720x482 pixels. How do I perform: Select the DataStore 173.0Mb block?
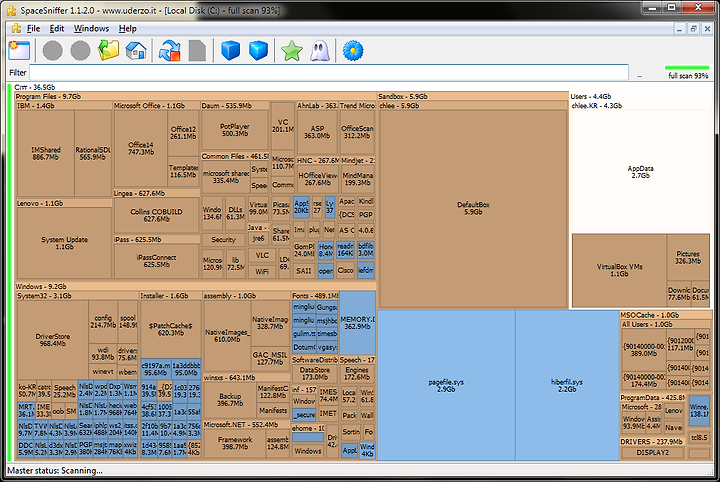tap(315, 373)
